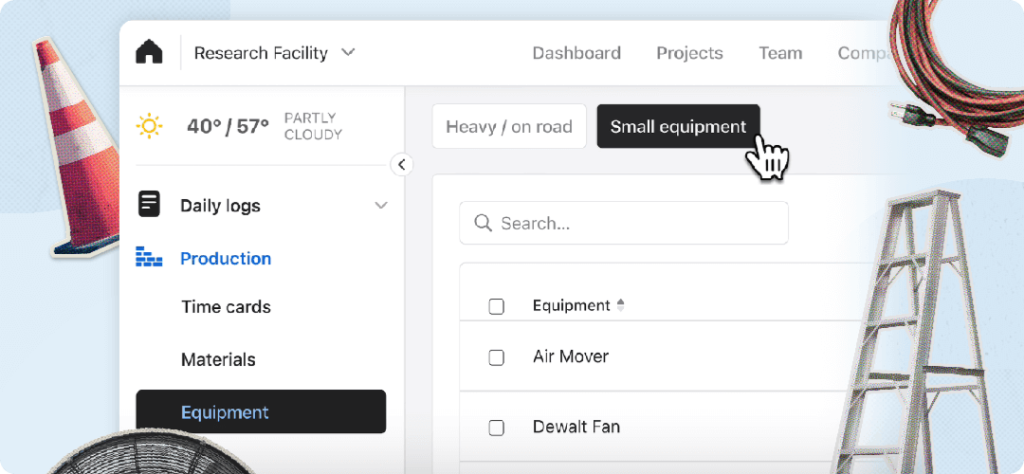Screen dimensions: 1024x474
Task: Expand the Production section in sidebar
Action: [225, 258]
